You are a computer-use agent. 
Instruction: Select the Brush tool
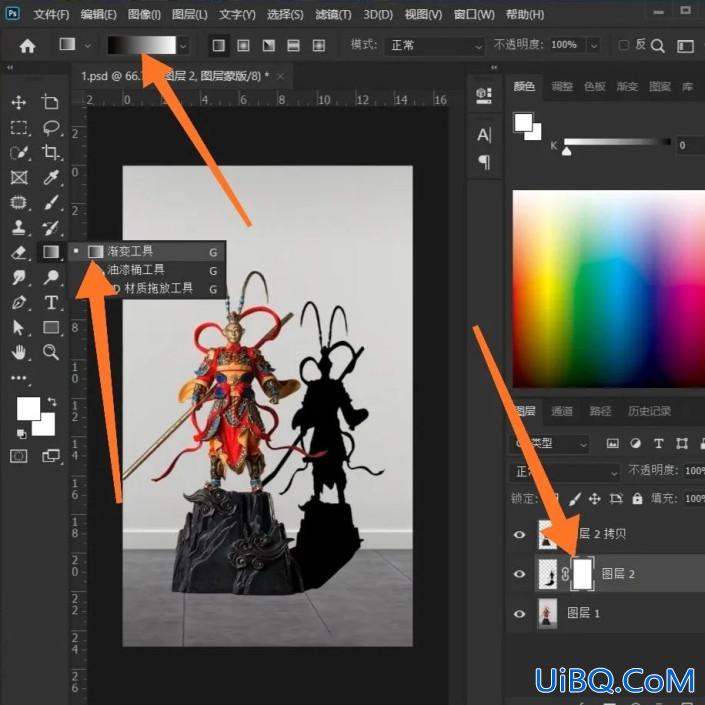51,202
